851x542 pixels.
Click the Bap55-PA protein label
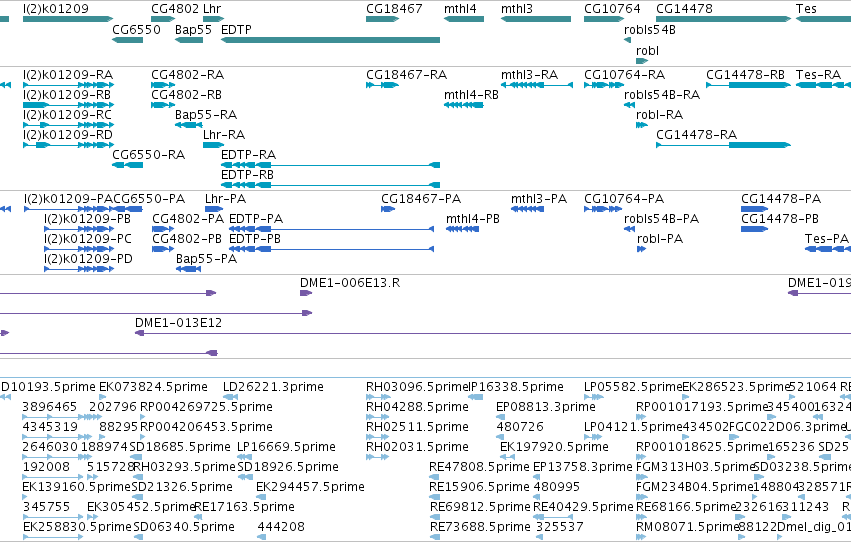pos(206,259)
